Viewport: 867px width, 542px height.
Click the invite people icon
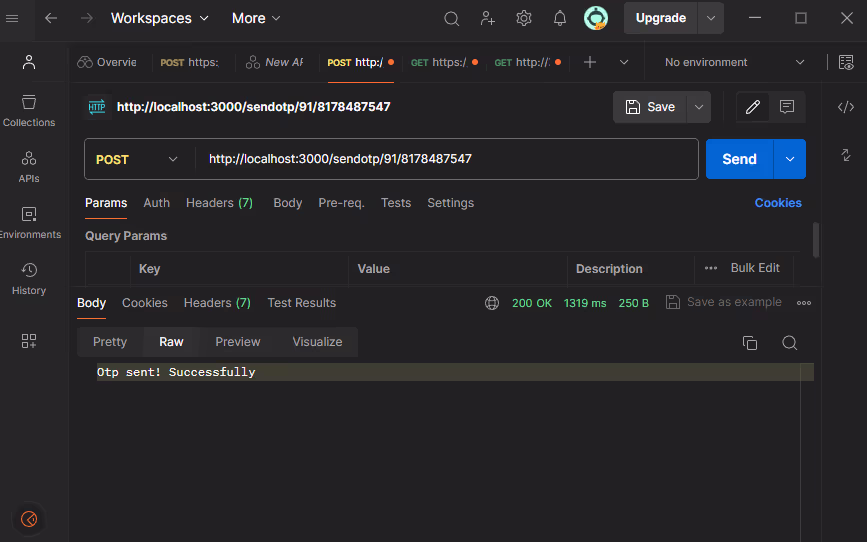pos(488,18)
